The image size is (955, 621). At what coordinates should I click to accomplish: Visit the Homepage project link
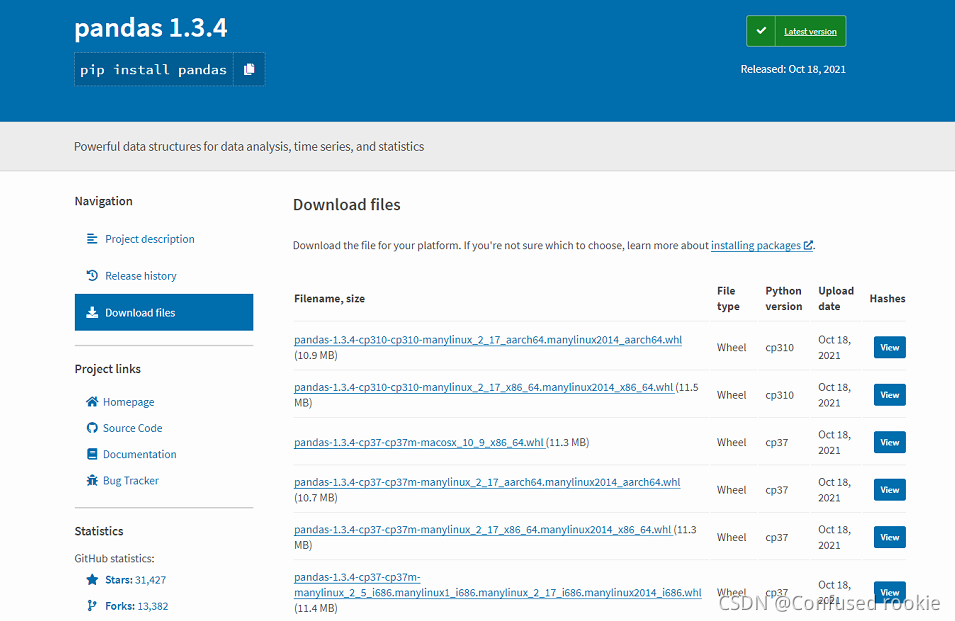[129, 402]
